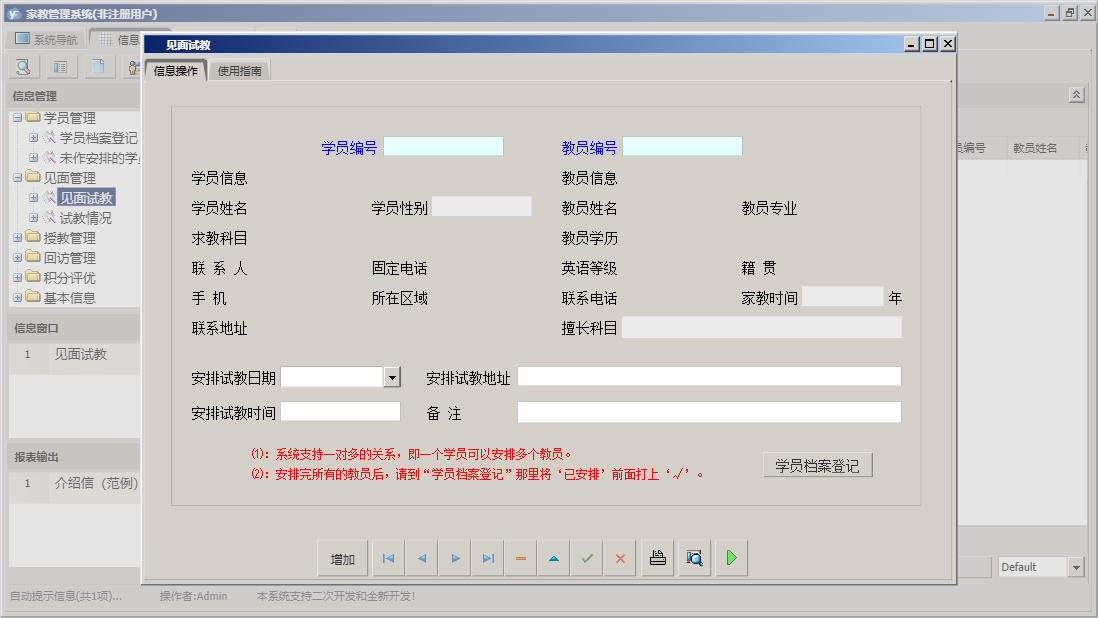This screenshot has width=1098, height=618.
Task: Collapse the panel using the top-right chevron
Action: coord(1076,94)
